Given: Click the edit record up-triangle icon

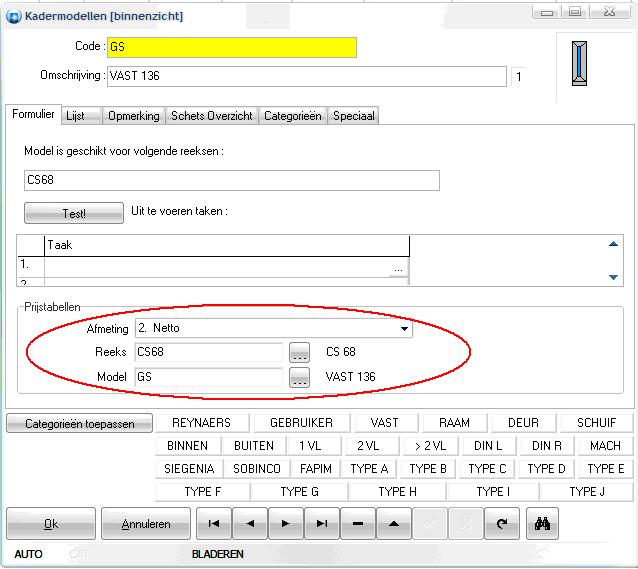Looking at the screenshot, I should pyautogui.click(x=394, y=523).
